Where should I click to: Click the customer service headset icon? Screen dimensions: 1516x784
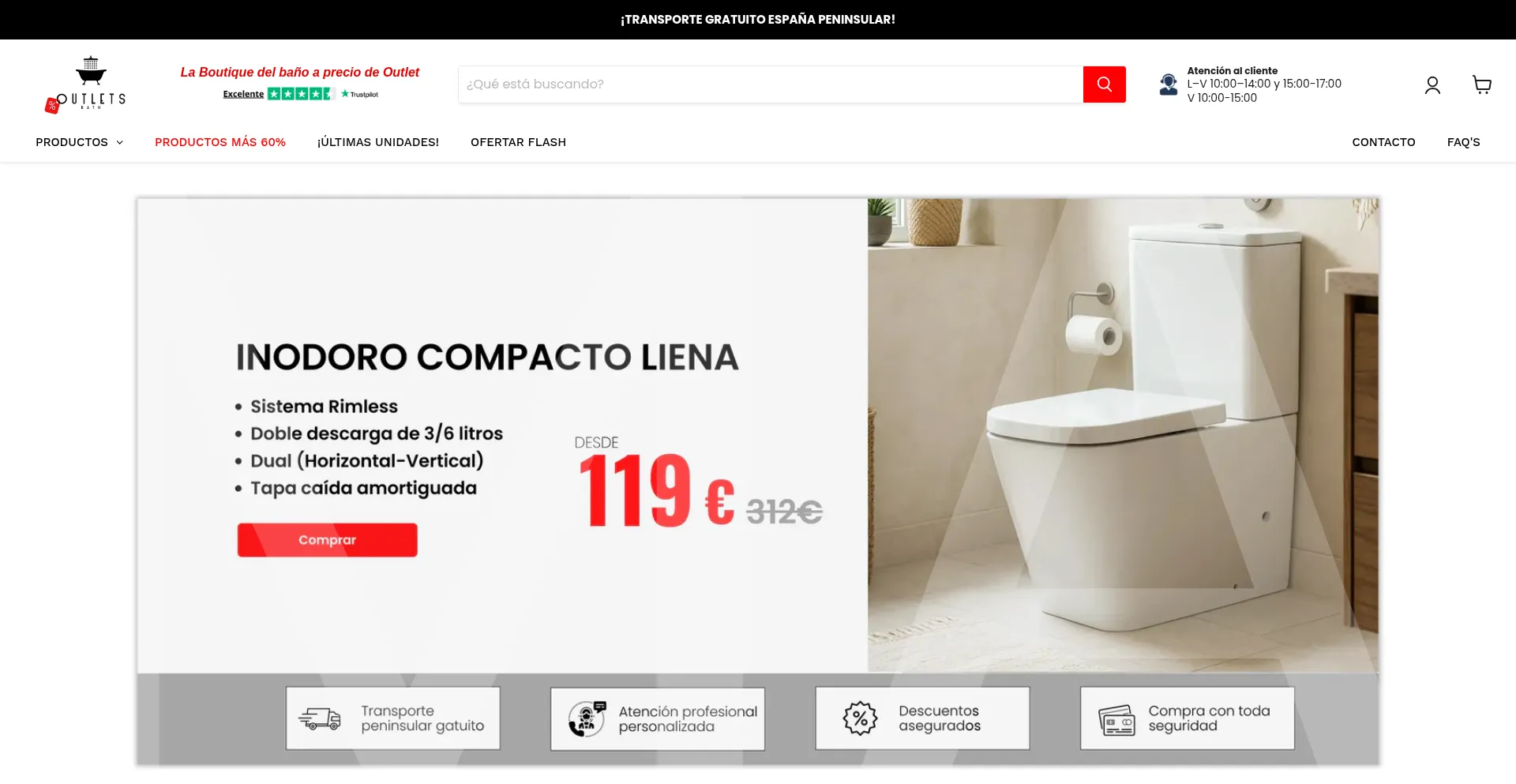[1169, 84]
